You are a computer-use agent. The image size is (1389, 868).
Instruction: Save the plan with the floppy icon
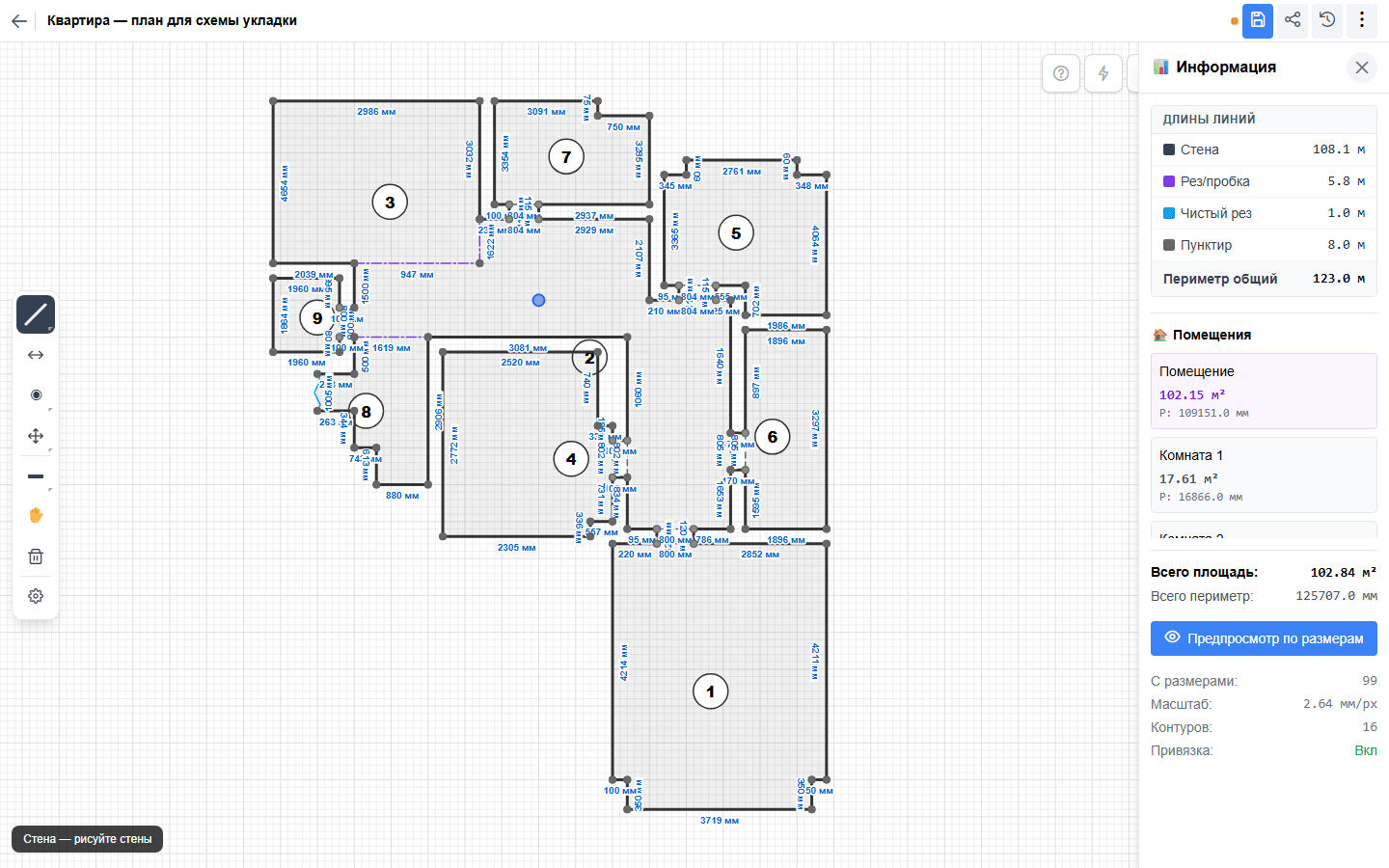pos(1258,20)
